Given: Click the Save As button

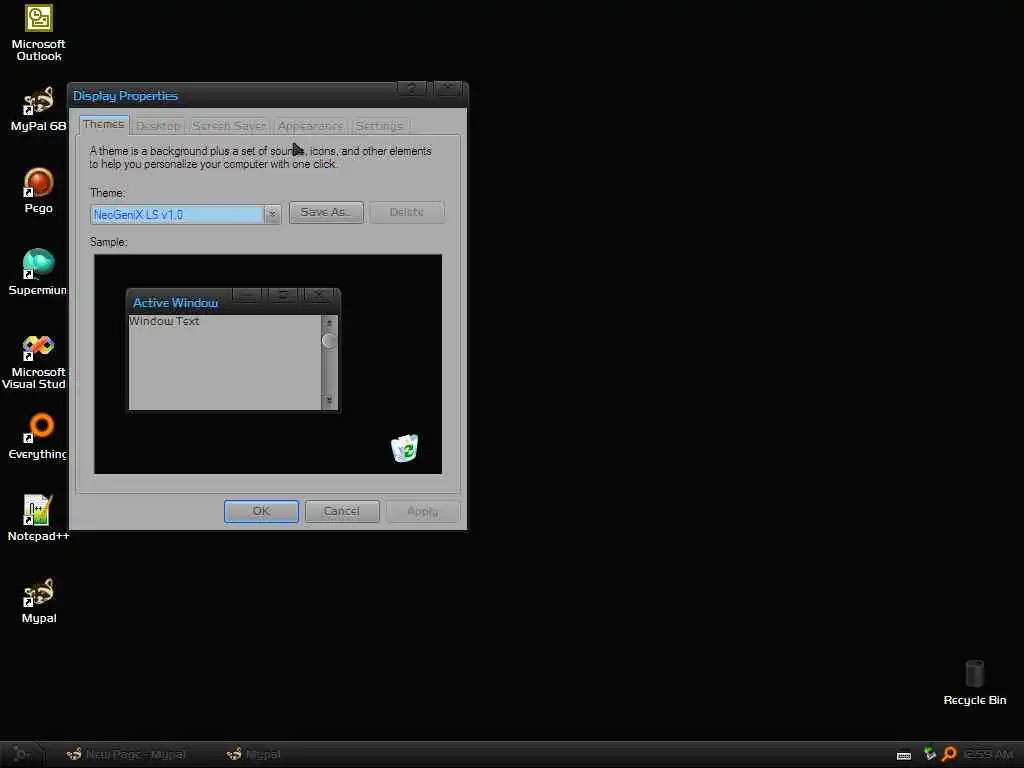Looking at the screenshot, I should click(x=326, y=212).
